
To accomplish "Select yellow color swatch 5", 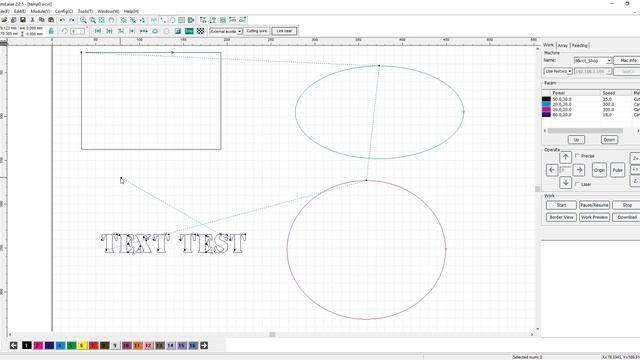I will coord(82,345).
